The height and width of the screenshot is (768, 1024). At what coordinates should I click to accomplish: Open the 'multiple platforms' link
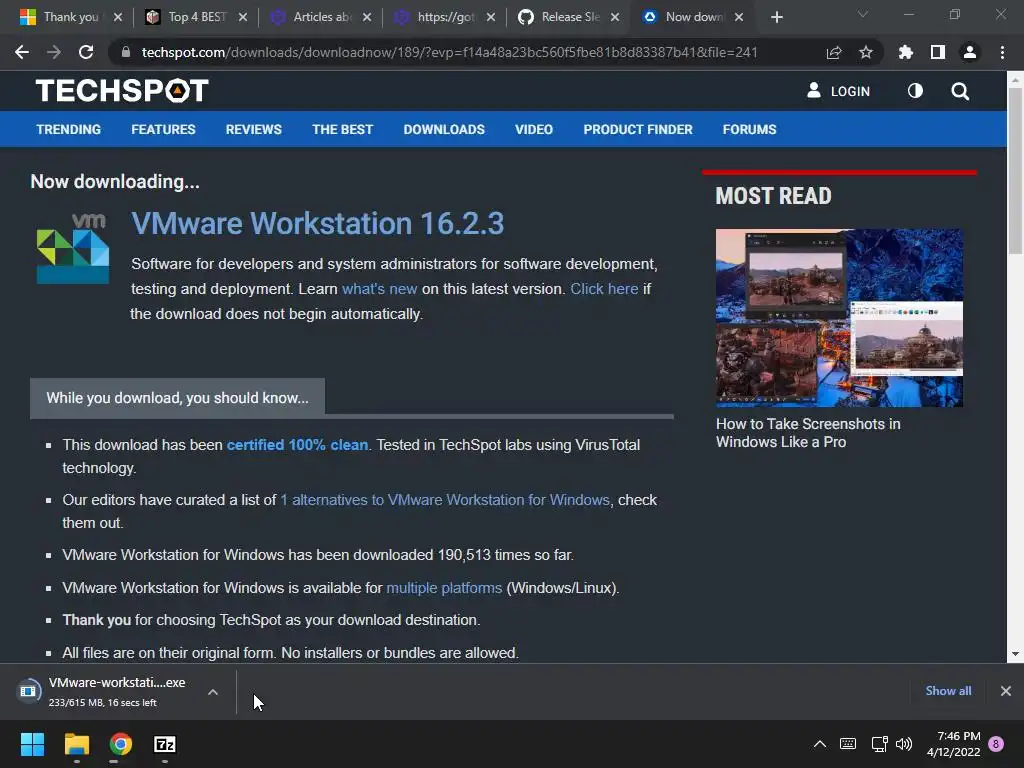[444, 588]
